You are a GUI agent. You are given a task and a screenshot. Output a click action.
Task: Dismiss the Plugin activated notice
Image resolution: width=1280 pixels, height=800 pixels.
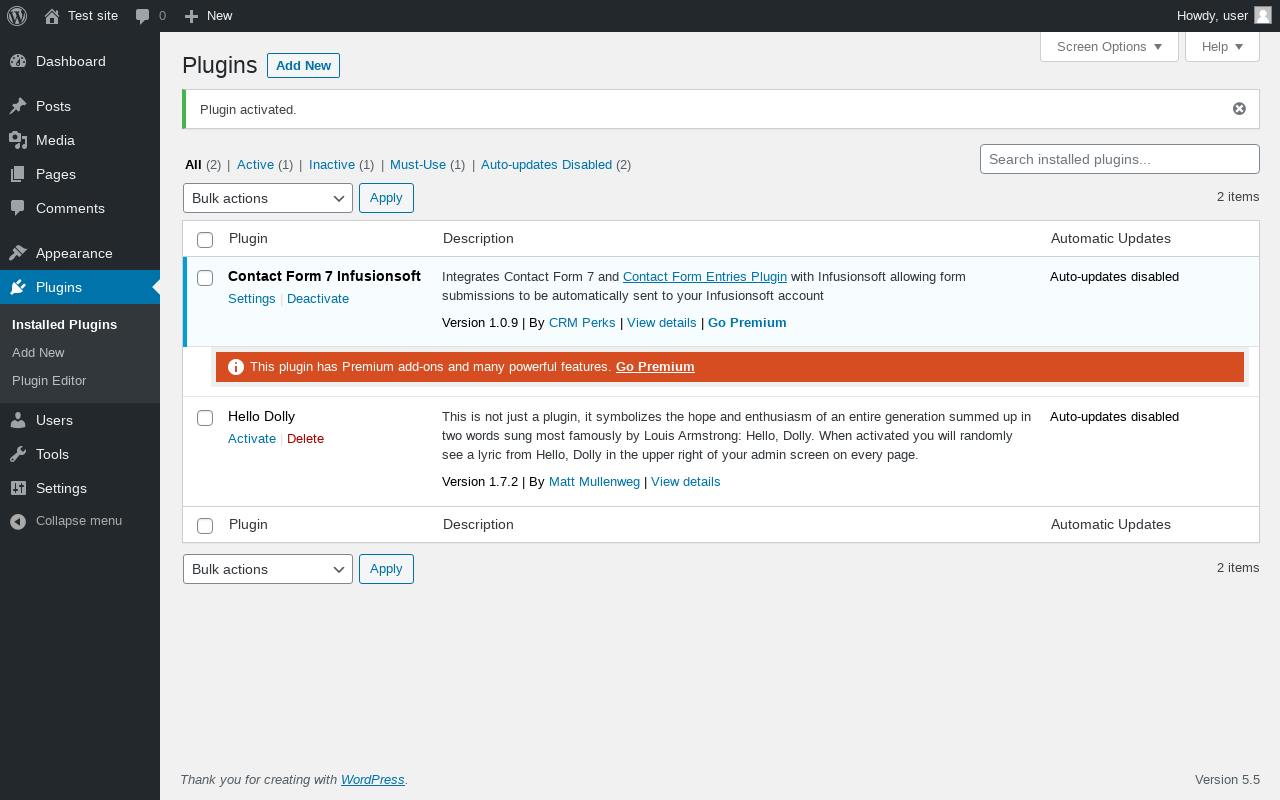(x=1239, y=109)
